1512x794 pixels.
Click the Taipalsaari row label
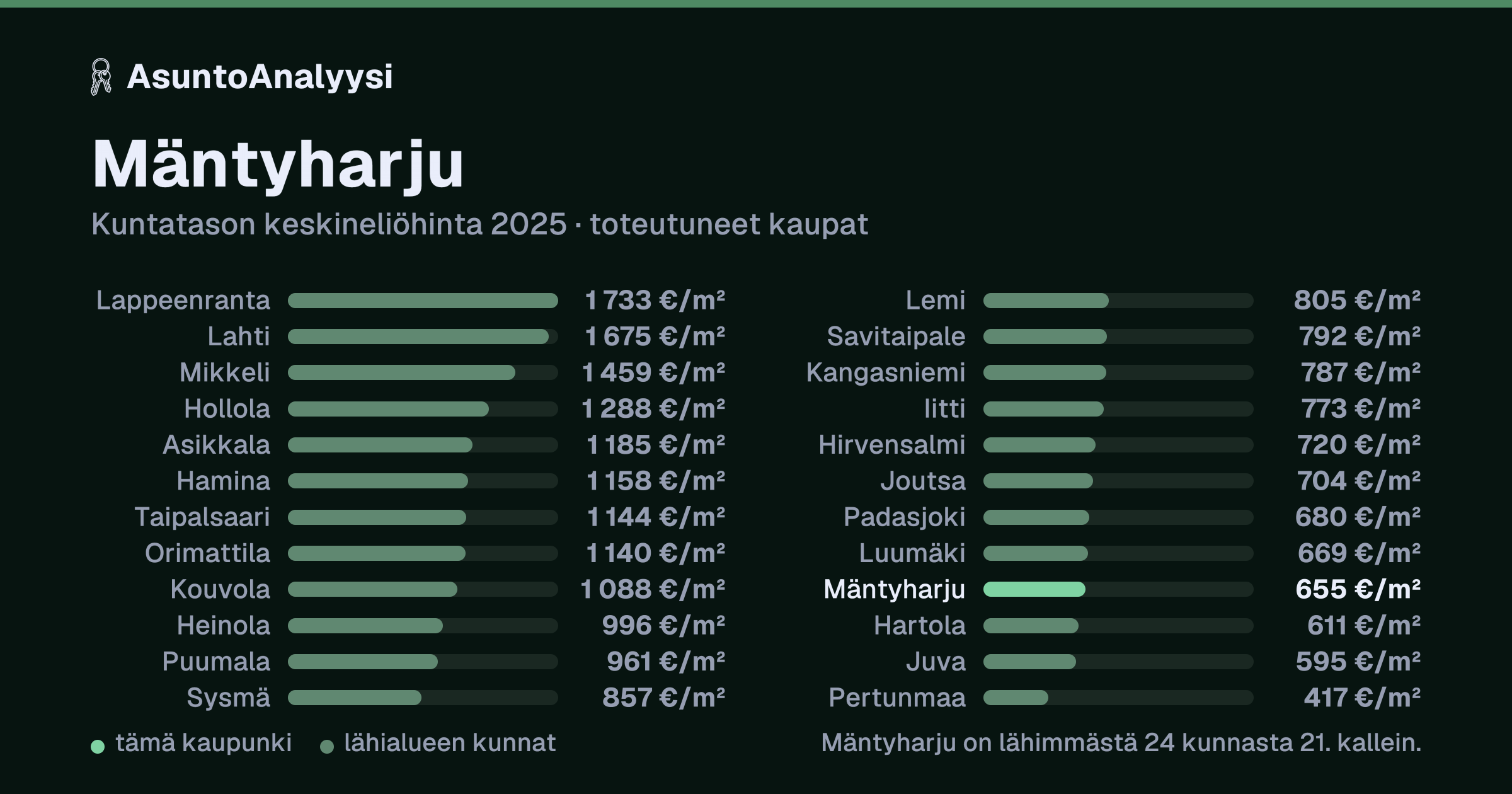[x=202, y=517]
